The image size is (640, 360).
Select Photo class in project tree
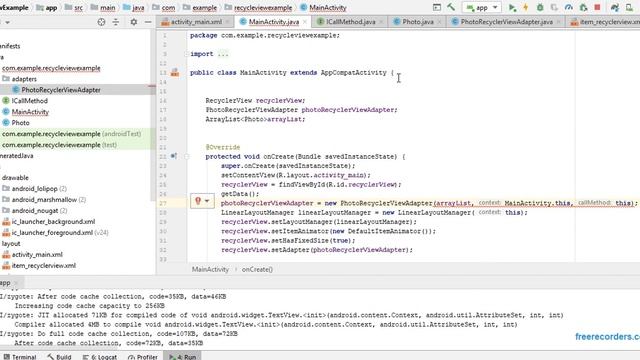pyautogui.click(x=16, y=123)
